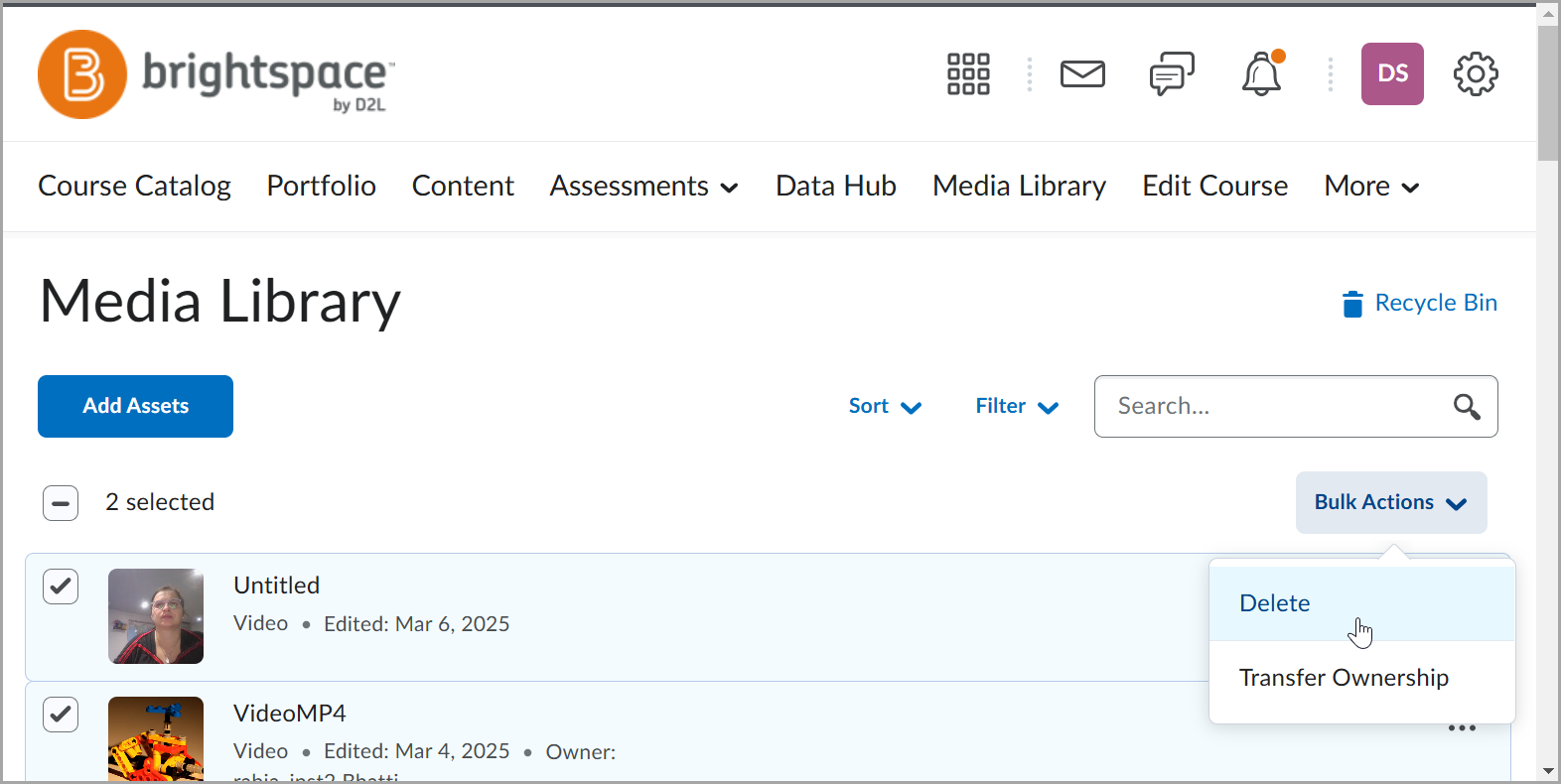Open VideoMP4 row more-options ellipsis
Screen dimensions: 1561x784
pos(1462,728)
